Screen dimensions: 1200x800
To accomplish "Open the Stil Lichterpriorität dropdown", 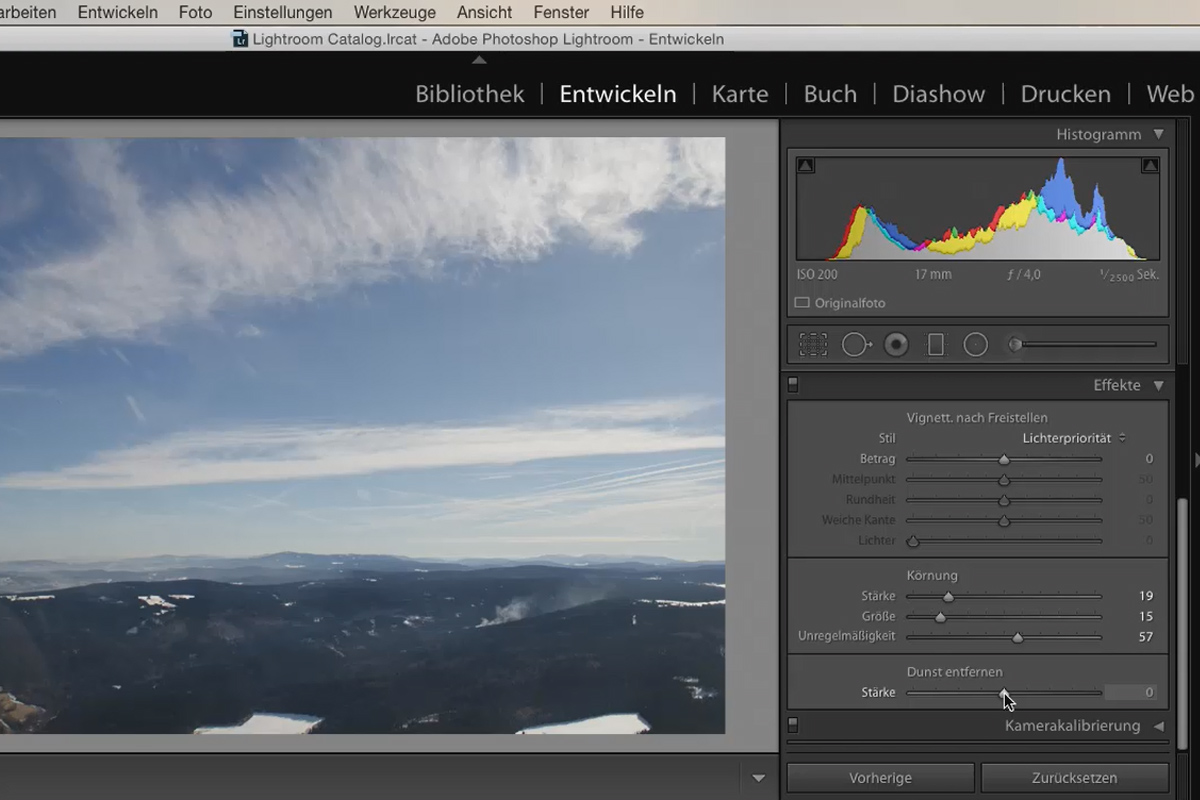I will (x=1074, y=438).
